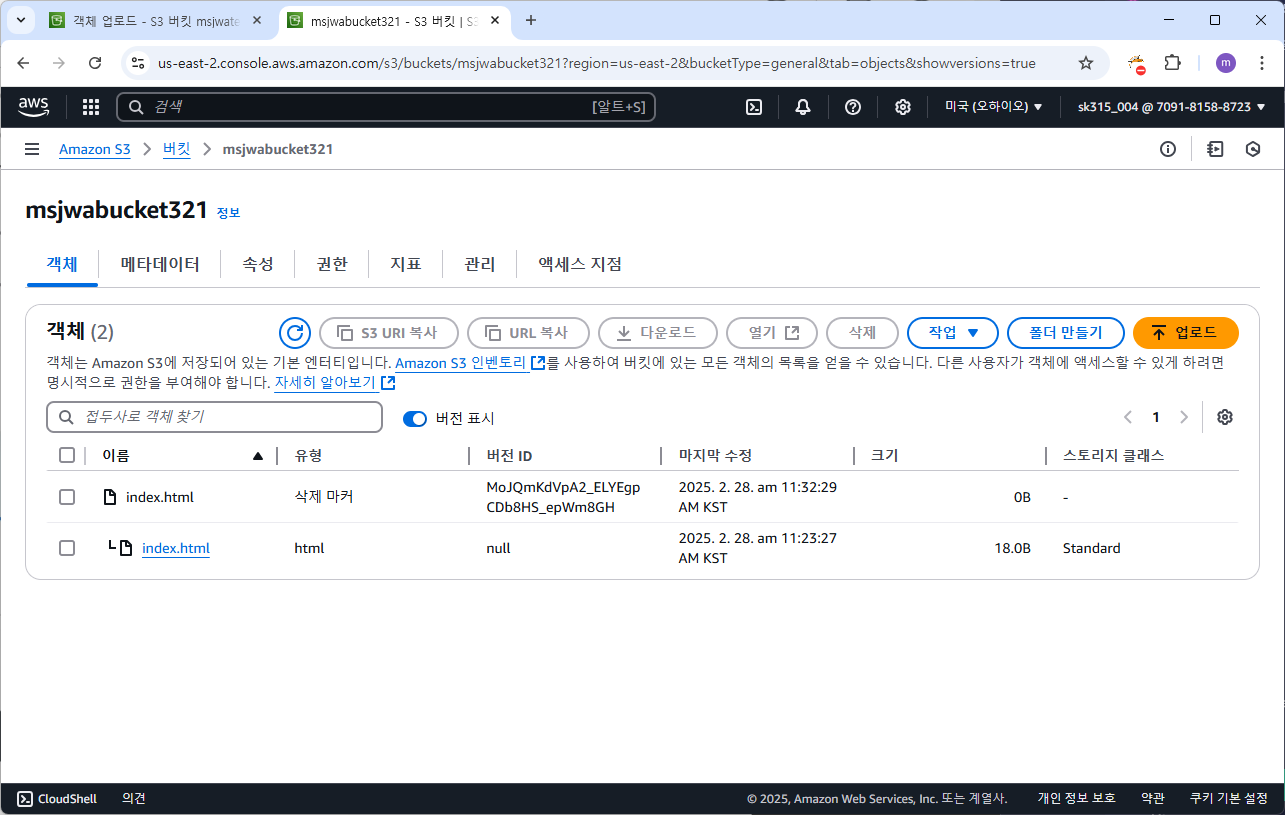Open a new browser tab
1285x815 pixels.
click(531, 20)
